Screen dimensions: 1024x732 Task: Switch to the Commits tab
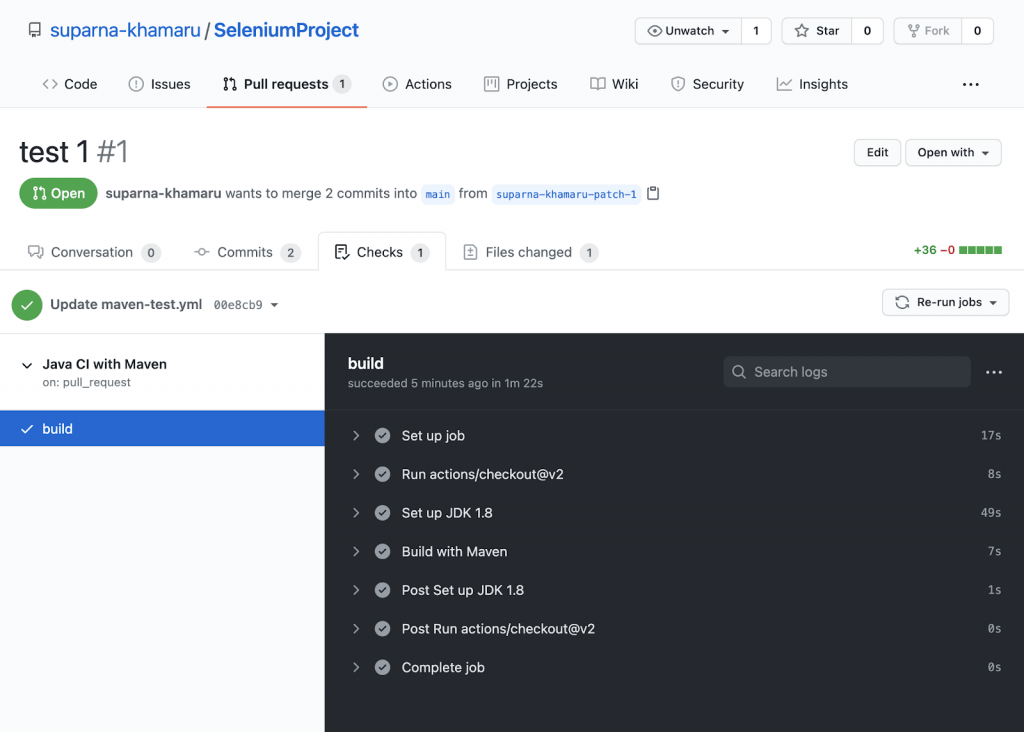[245, 252]
